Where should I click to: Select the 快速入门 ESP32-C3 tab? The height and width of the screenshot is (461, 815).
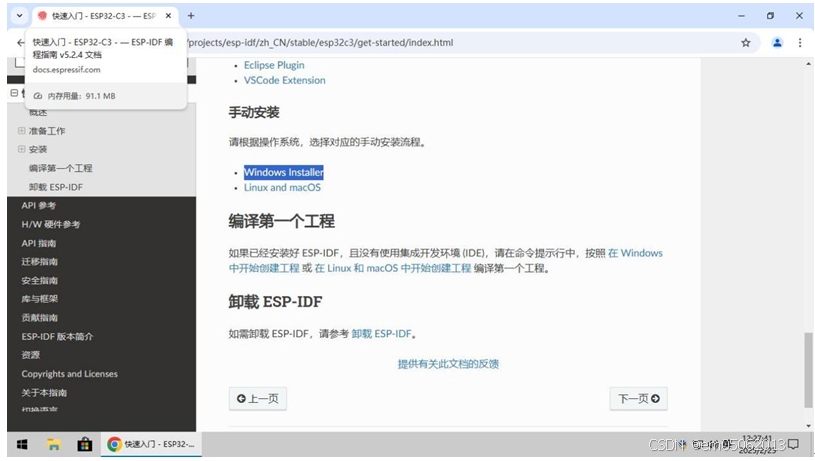point(104,16)
